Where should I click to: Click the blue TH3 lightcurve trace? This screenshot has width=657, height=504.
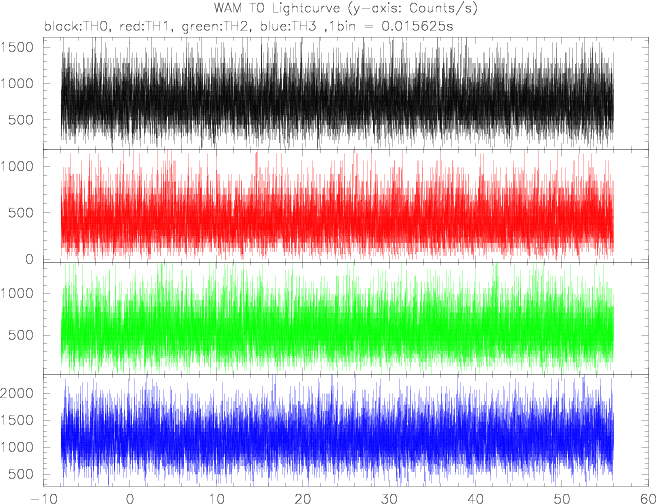[337, 431]
